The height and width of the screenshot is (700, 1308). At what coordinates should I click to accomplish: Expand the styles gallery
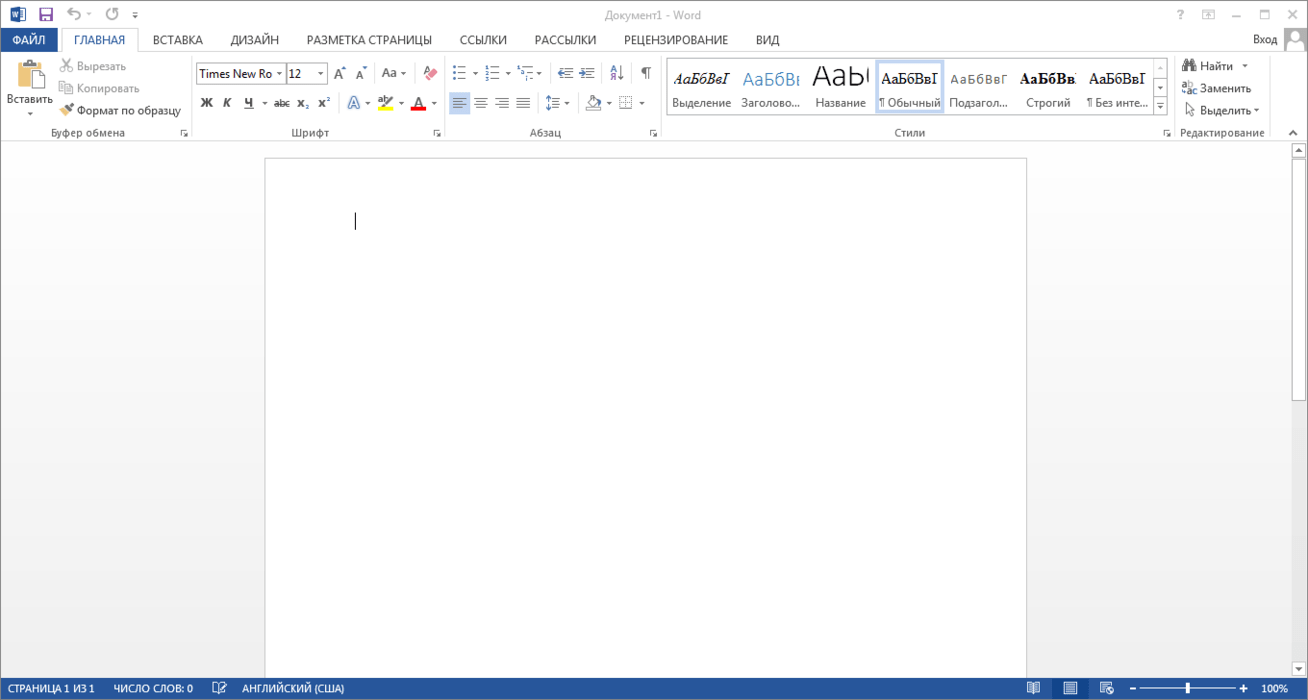pos(1160,106)
